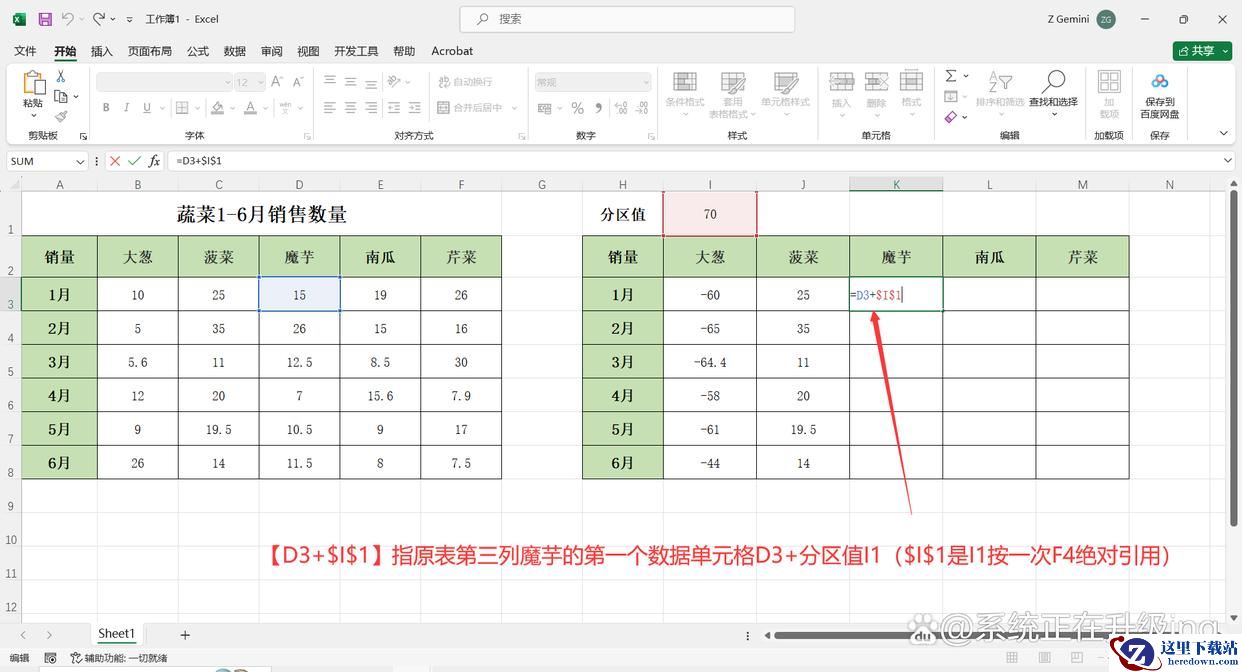Open the Copy options dropdown arrow
Viewport: 1242px width, 672px height.
tap(76, 97)
